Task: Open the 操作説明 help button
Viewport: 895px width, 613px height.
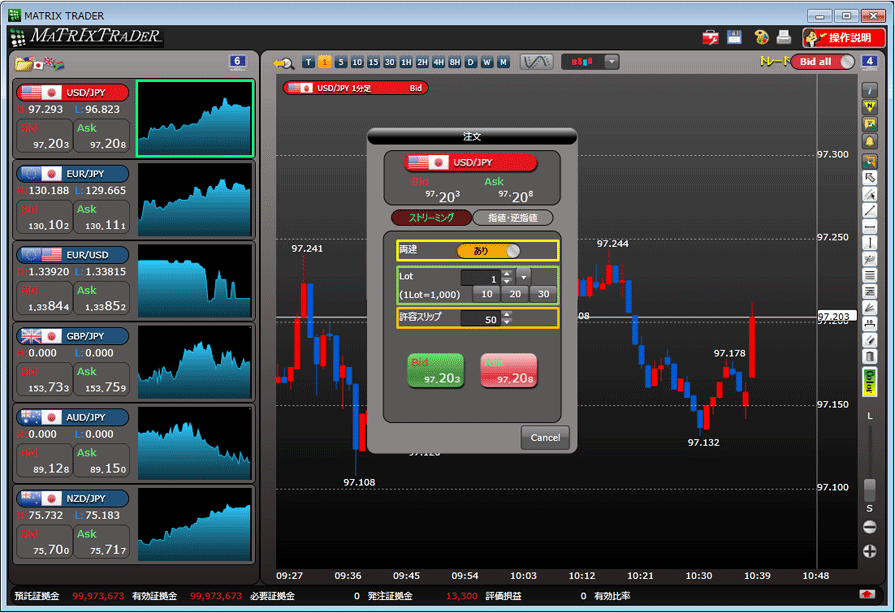Action: click(x=844, y=38)
